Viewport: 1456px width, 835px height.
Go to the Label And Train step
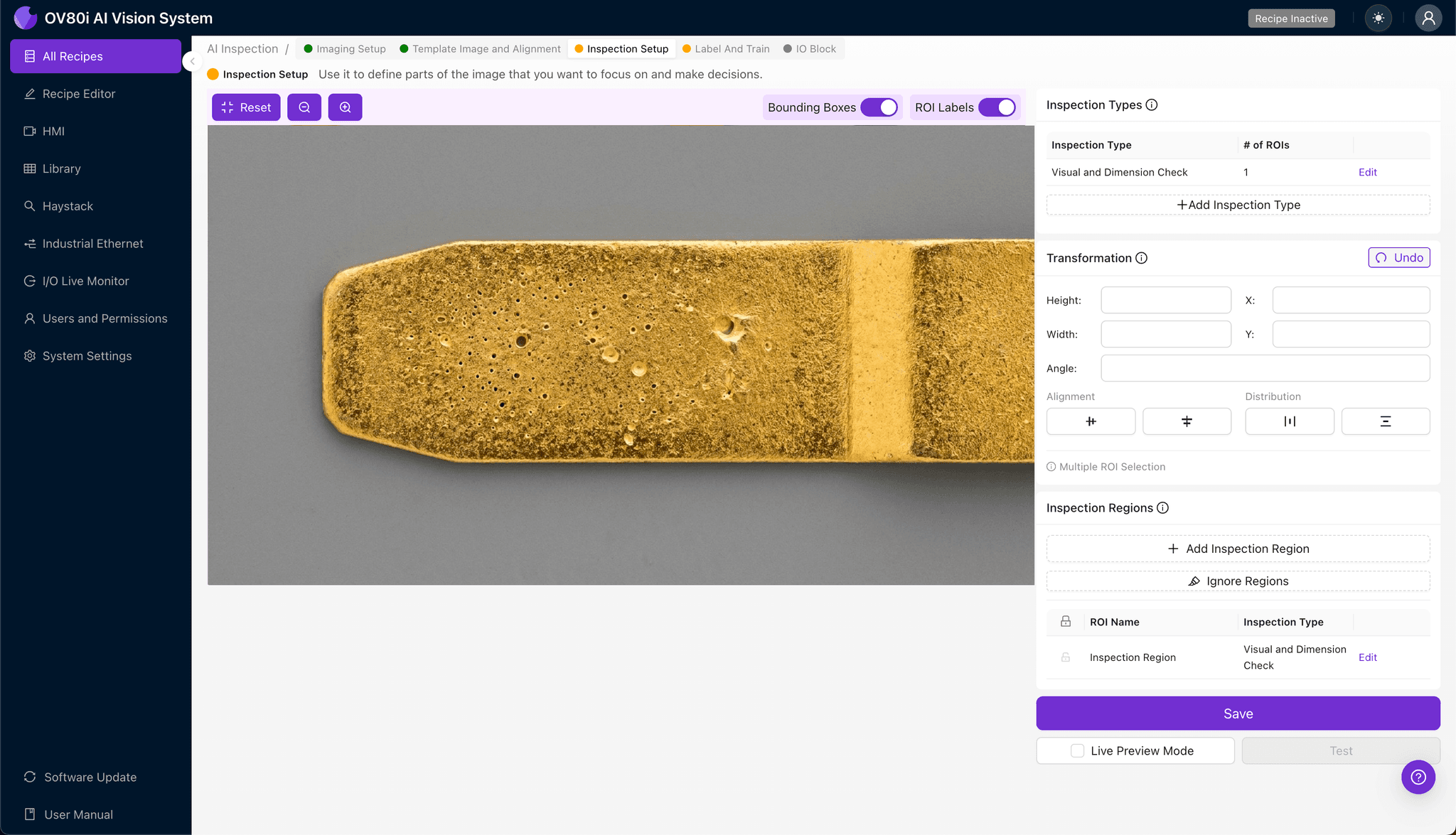tap(726, 49)
